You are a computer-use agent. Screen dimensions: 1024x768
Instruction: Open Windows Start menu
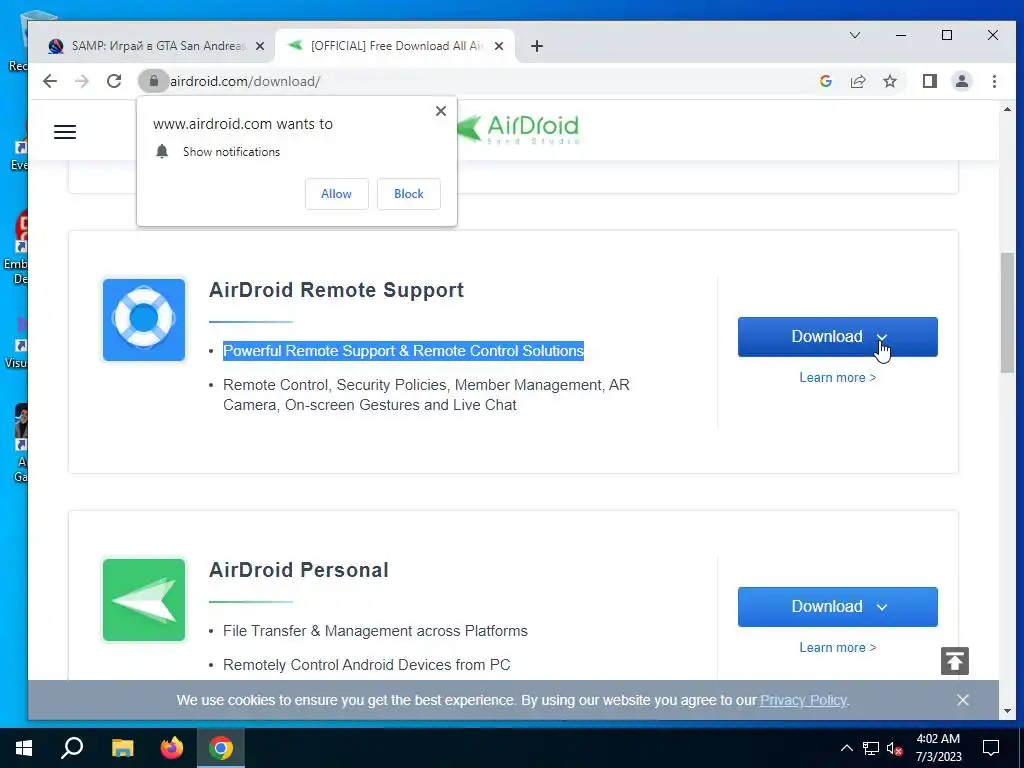[24, 748]
